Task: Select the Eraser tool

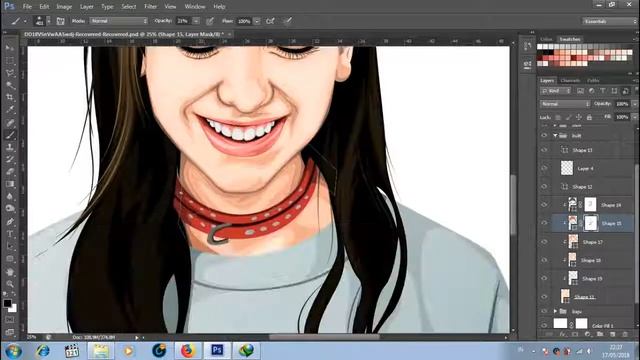Action: [x=10, y=172]
